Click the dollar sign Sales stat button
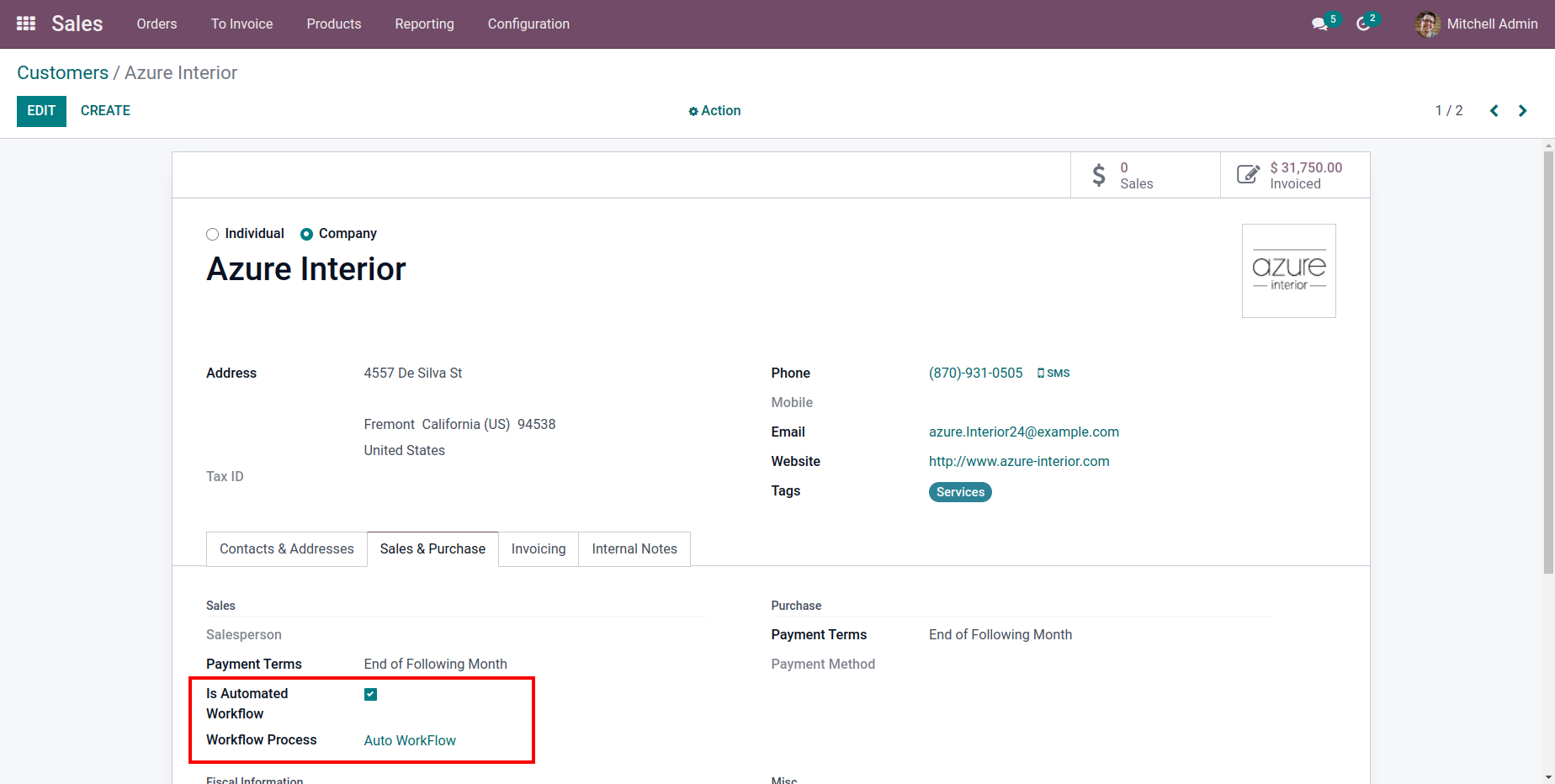1555x784 pixels. (x=1145, y=175)
